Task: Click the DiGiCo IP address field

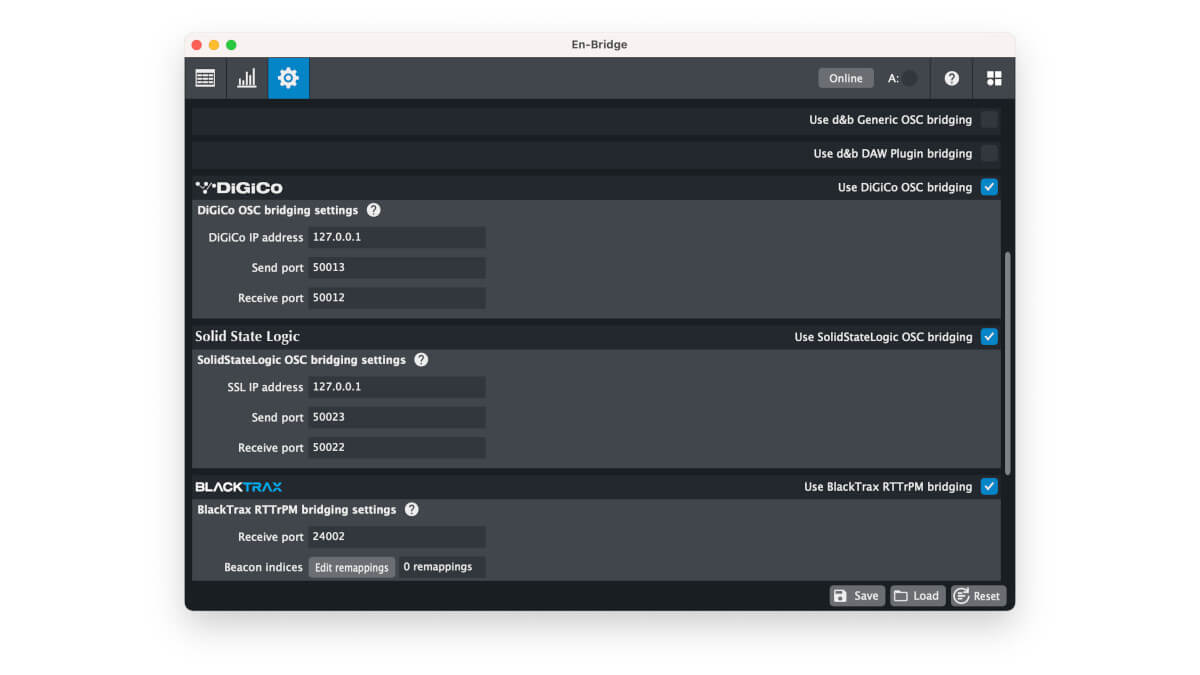Action: pyautogui.click(x=397, y=237)
